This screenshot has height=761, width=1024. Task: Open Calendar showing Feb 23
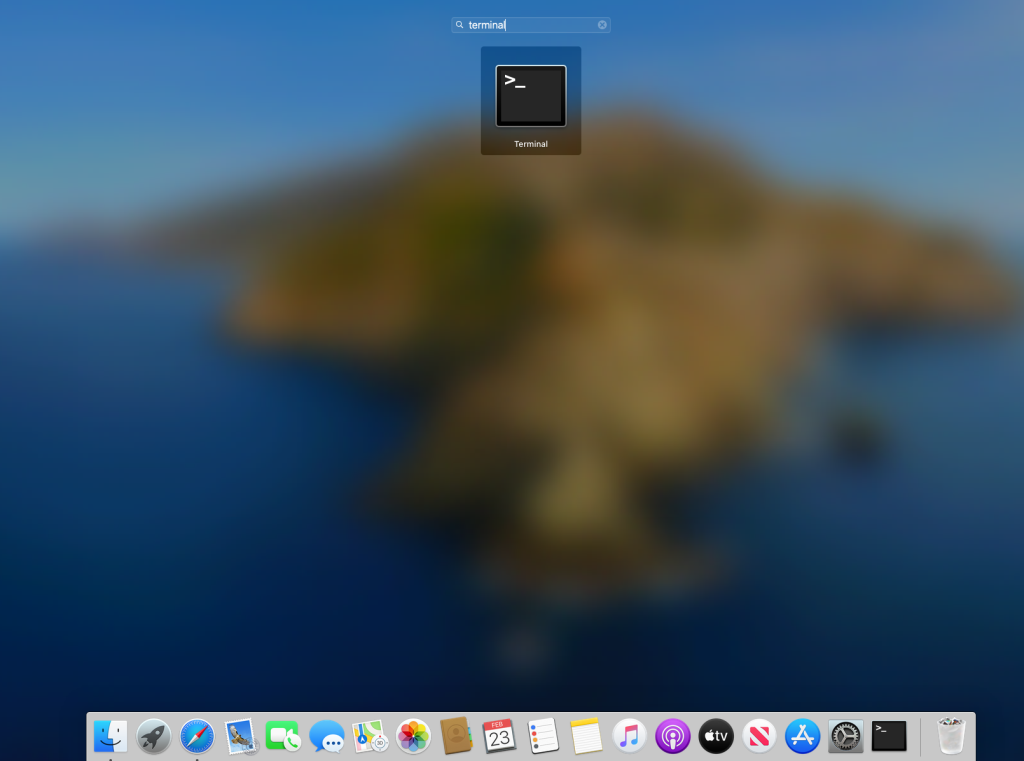(499, 737)
